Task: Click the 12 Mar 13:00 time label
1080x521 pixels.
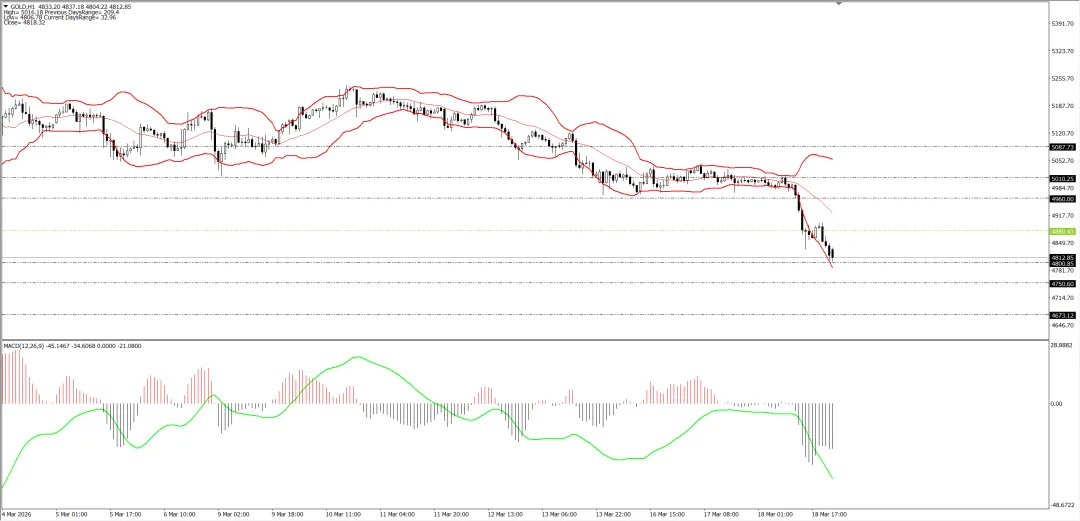Action: click(505, 515)
